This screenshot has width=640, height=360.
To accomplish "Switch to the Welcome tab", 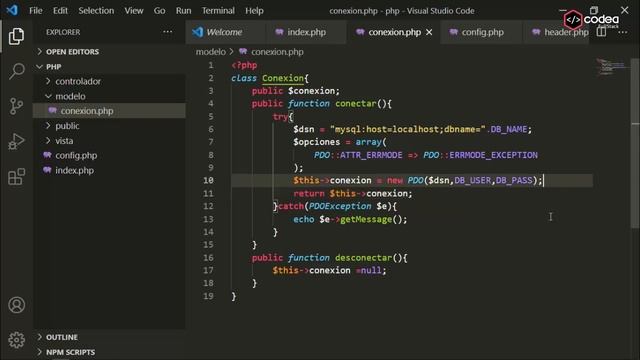I will click(x=226, y=32).
